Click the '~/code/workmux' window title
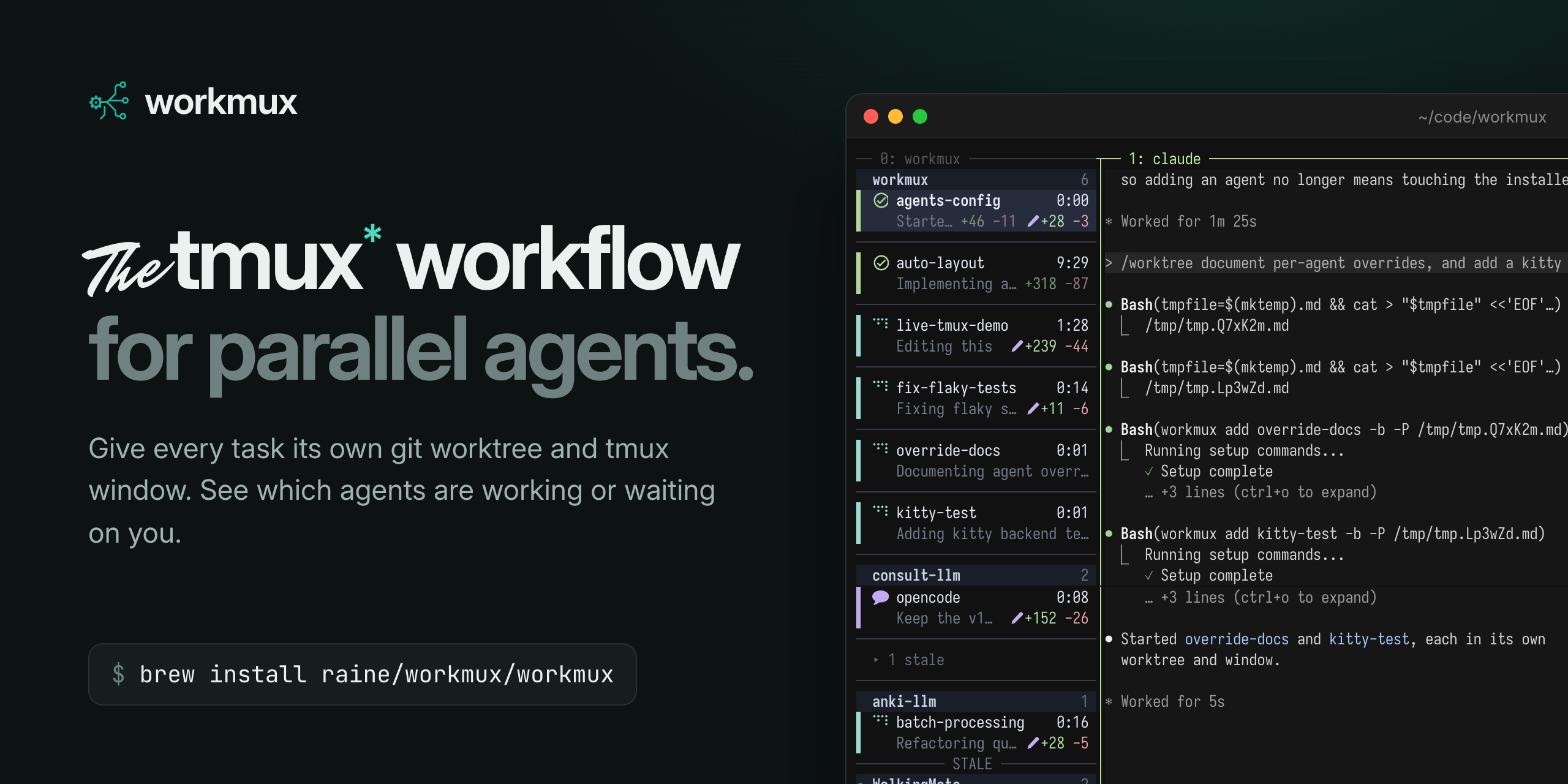Image resolution: width=1568 pixels, height=784 pixels. coord(1482,117)
